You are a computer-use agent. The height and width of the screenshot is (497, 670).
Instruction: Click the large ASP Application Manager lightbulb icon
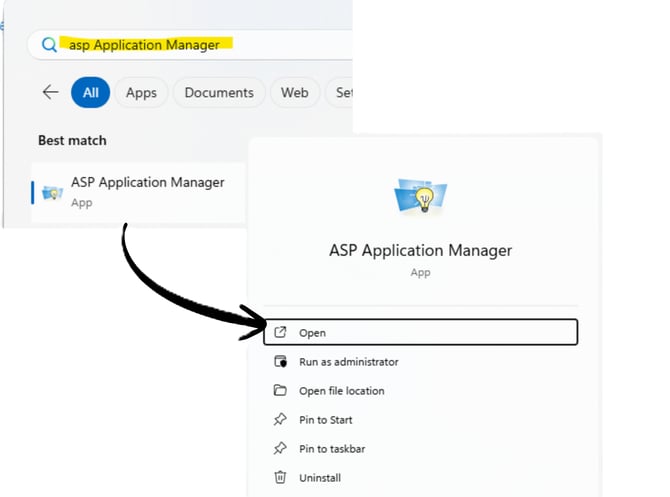coord(420,196)
